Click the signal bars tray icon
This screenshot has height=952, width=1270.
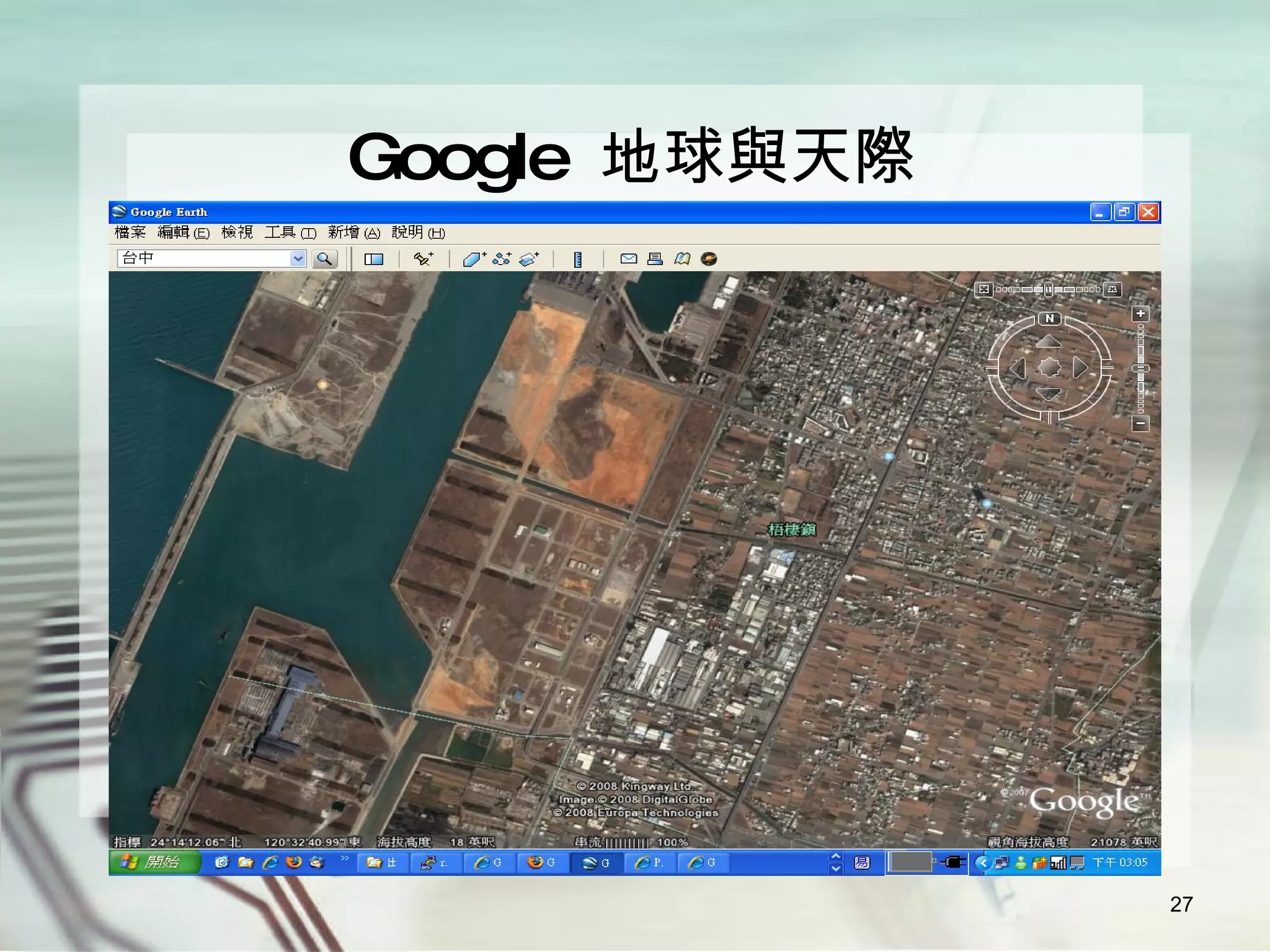1059,862
